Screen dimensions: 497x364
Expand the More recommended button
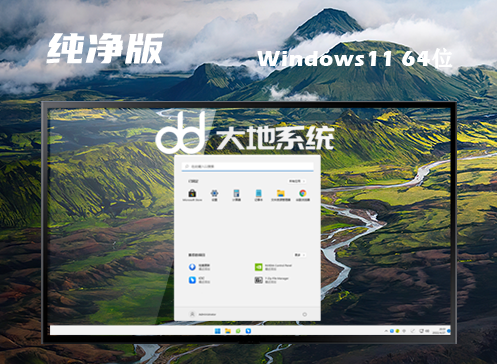click(299, 255)
